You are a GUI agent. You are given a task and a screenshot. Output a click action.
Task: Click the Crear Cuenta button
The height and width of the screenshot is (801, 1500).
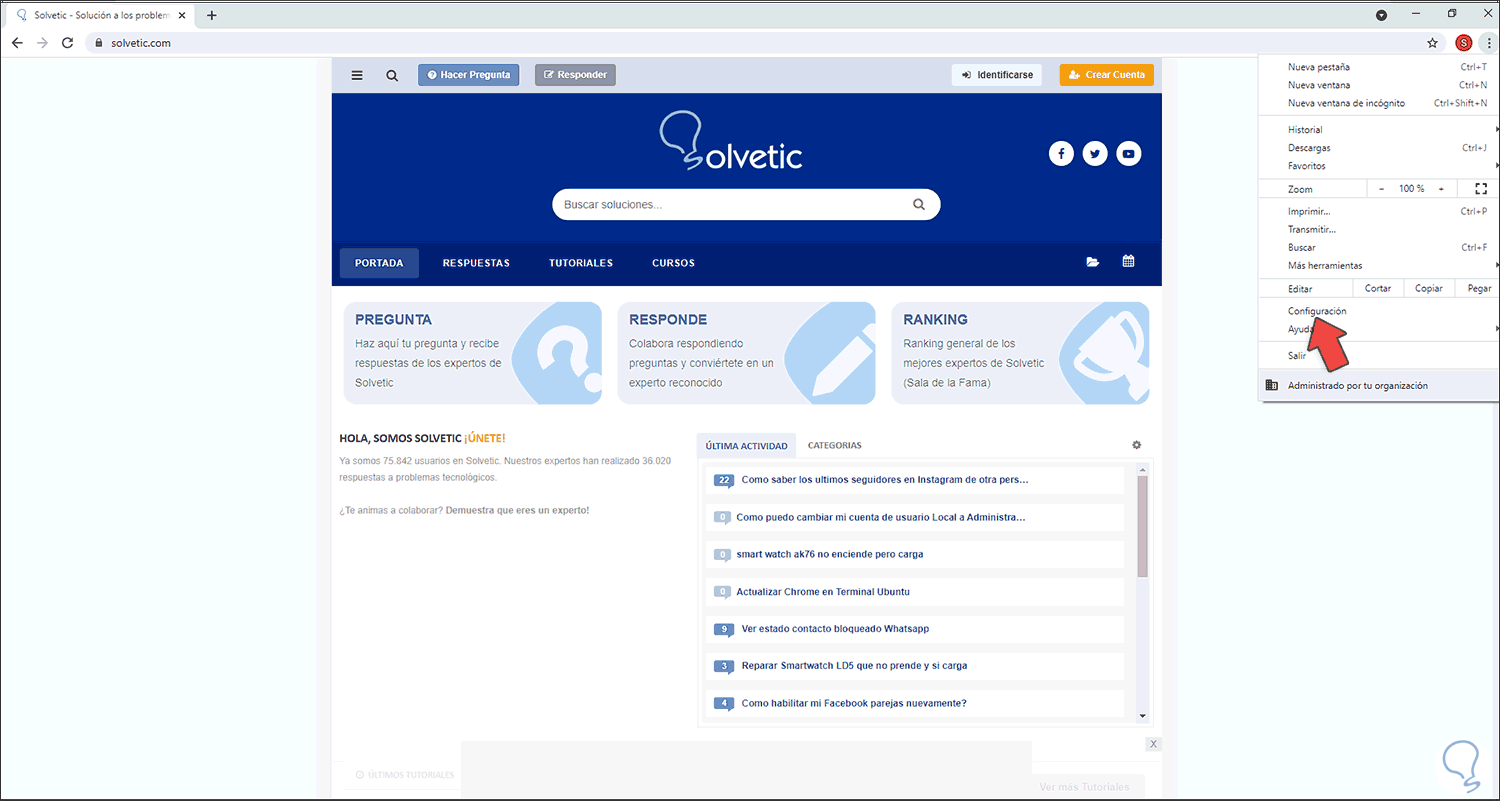click(x=1106, y=75)
